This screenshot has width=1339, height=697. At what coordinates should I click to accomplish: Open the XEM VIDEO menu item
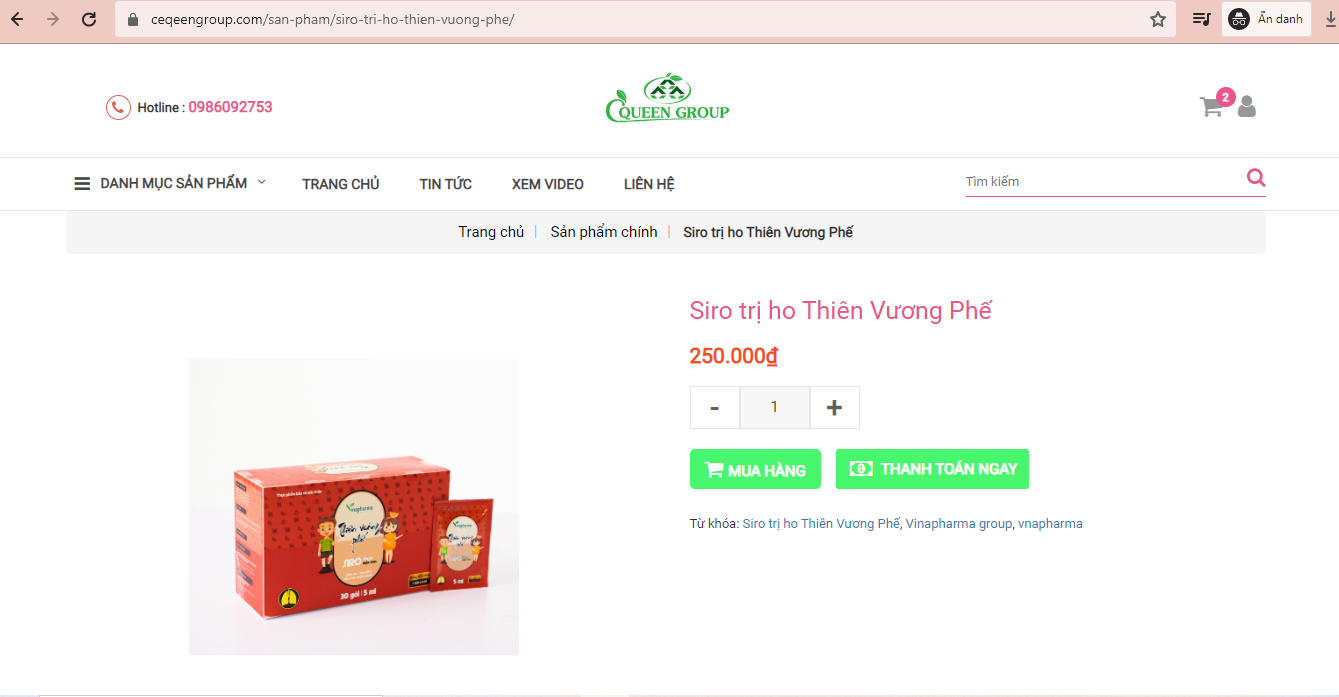(548, 184)
